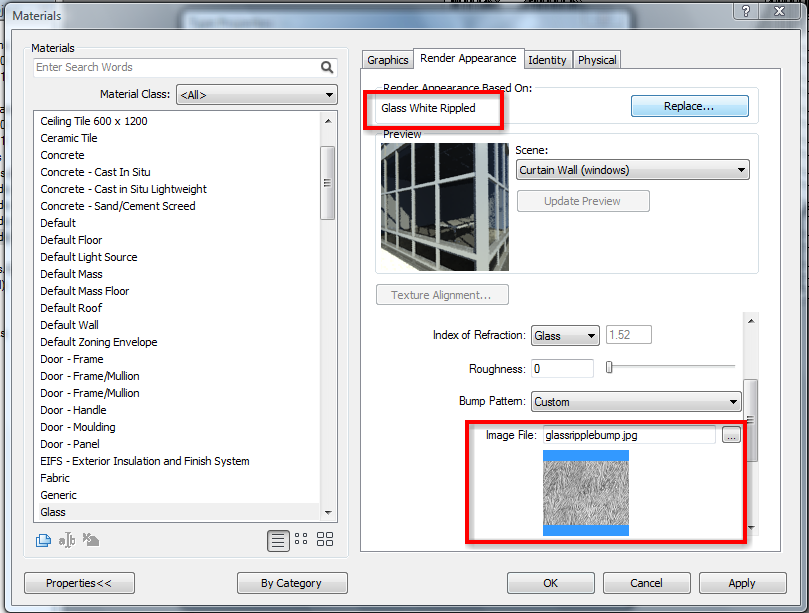Select Generic material
Screen dimensions: 809x613
[x=58, y=495]
